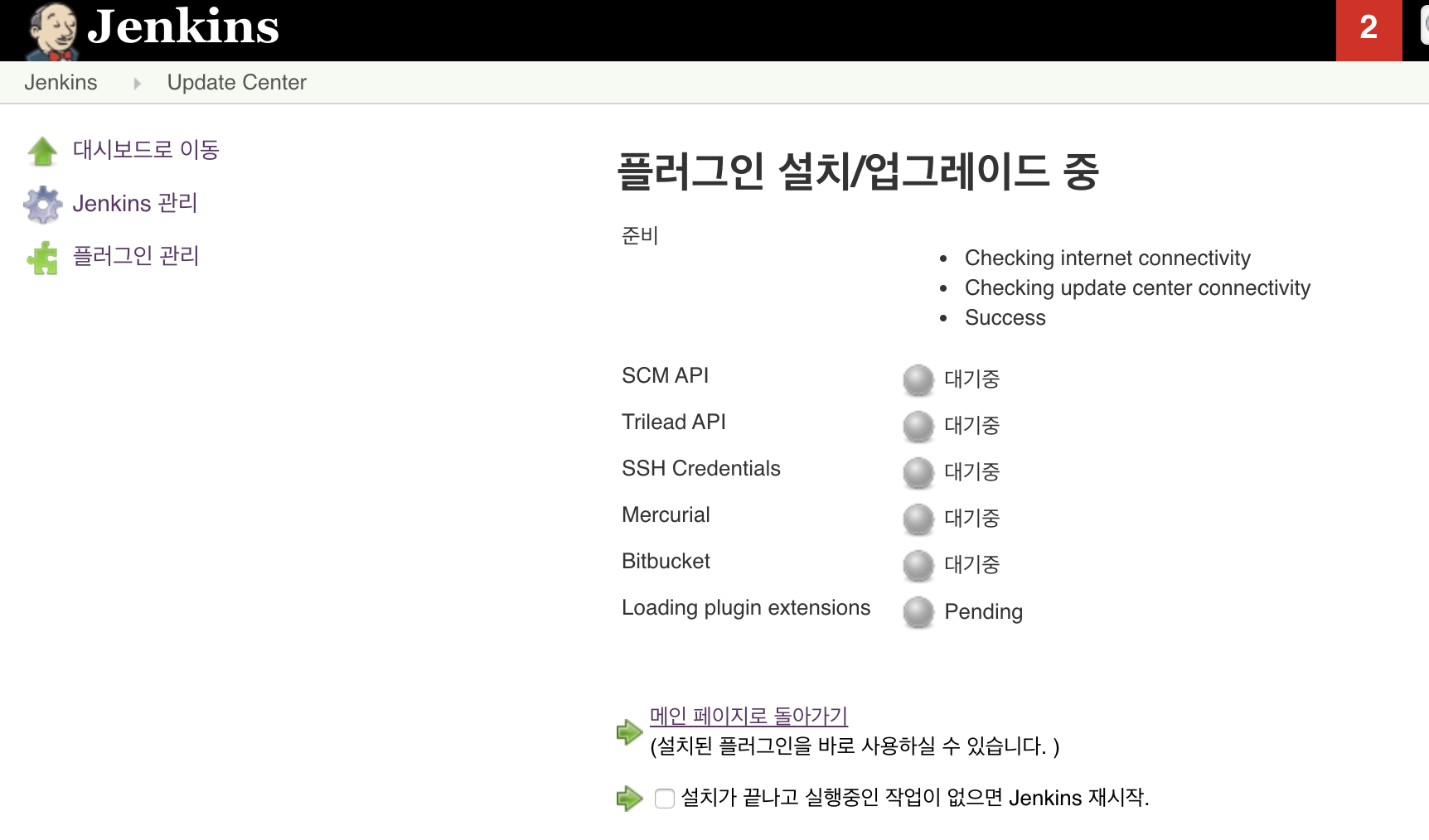Click the Pending status text
Viewport: 1429px width, 840px height.
pyautogui.click(x=983, y=611)
